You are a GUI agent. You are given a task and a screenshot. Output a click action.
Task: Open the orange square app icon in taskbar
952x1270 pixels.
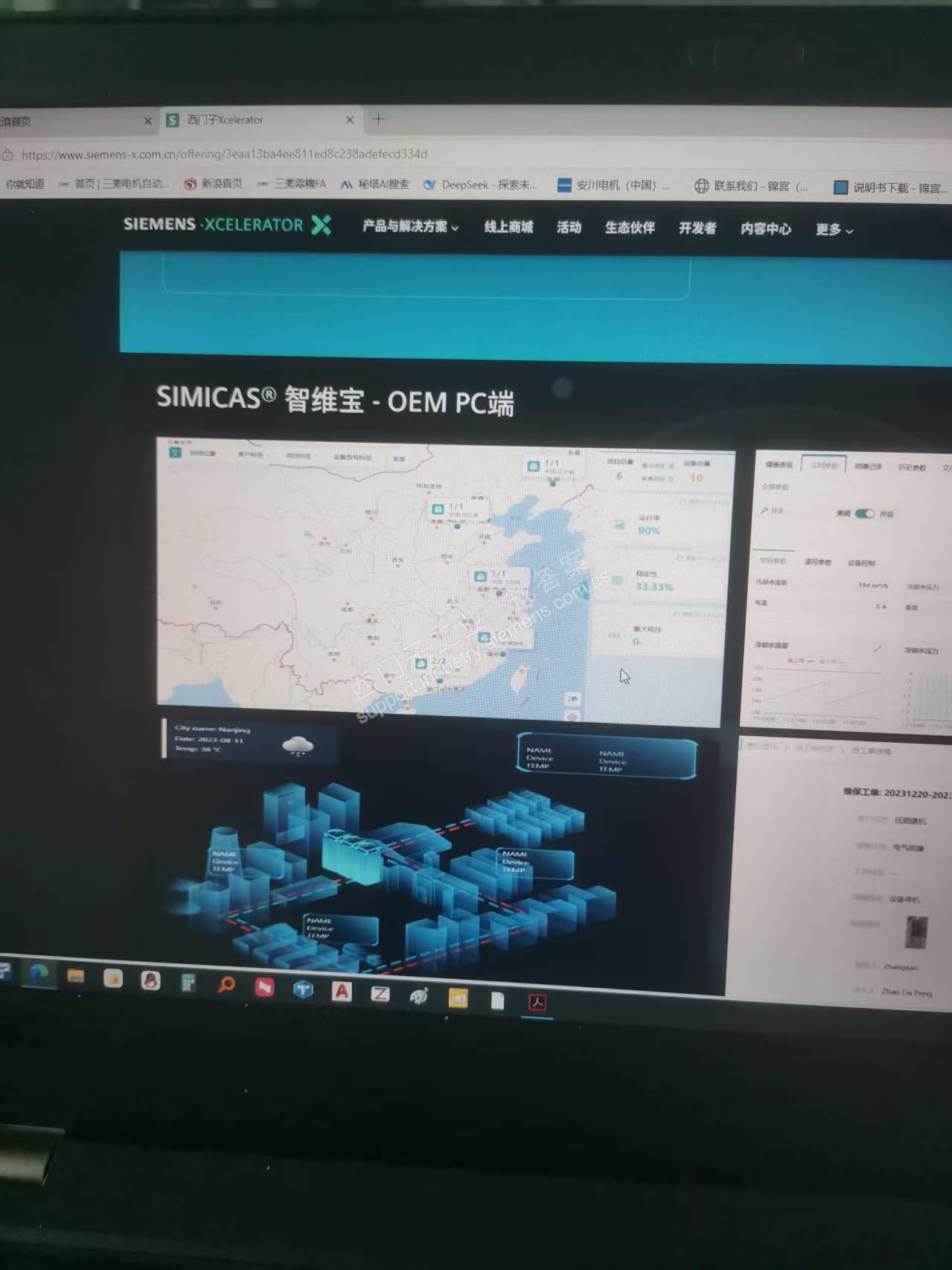click(x=113, y=978)
